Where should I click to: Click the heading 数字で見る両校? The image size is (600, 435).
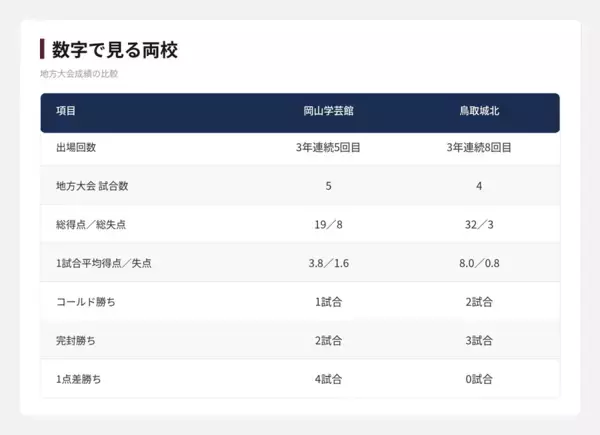coord(114,50)
